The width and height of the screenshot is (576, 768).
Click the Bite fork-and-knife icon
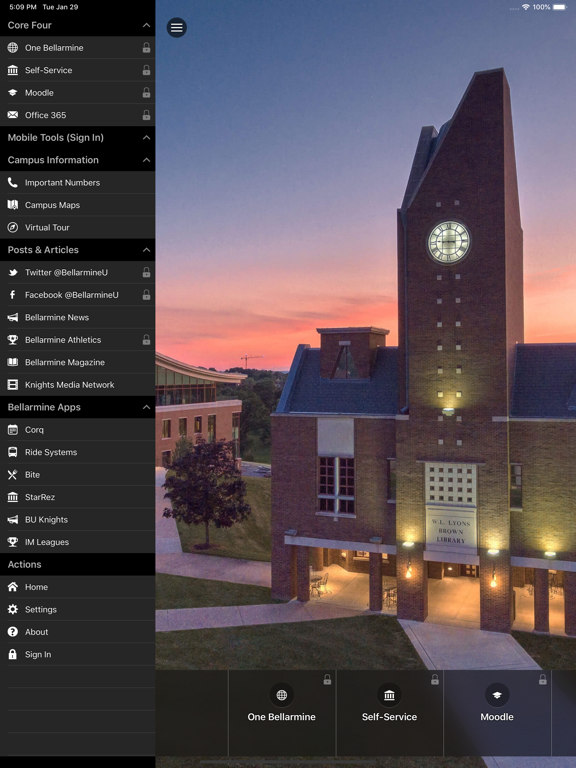(x=13, y=475)
